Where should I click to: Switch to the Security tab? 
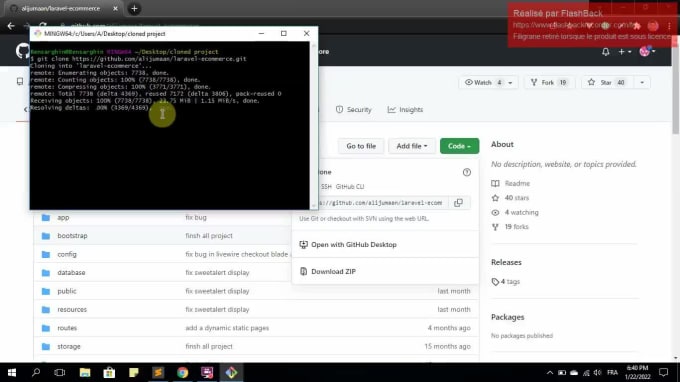(x=353, y=110)
